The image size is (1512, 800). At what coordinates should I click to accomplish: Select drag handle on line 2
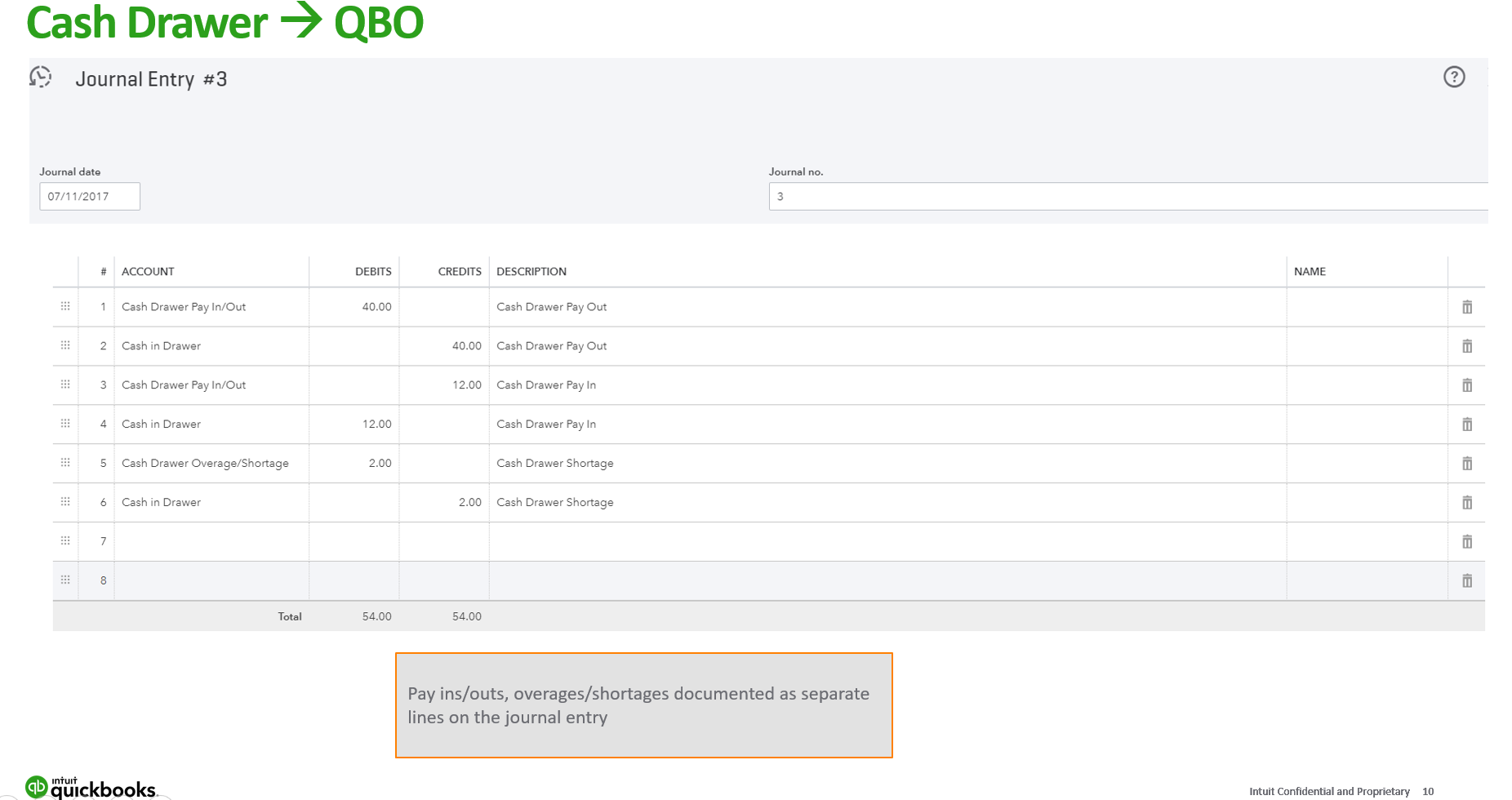click(65, 345)
